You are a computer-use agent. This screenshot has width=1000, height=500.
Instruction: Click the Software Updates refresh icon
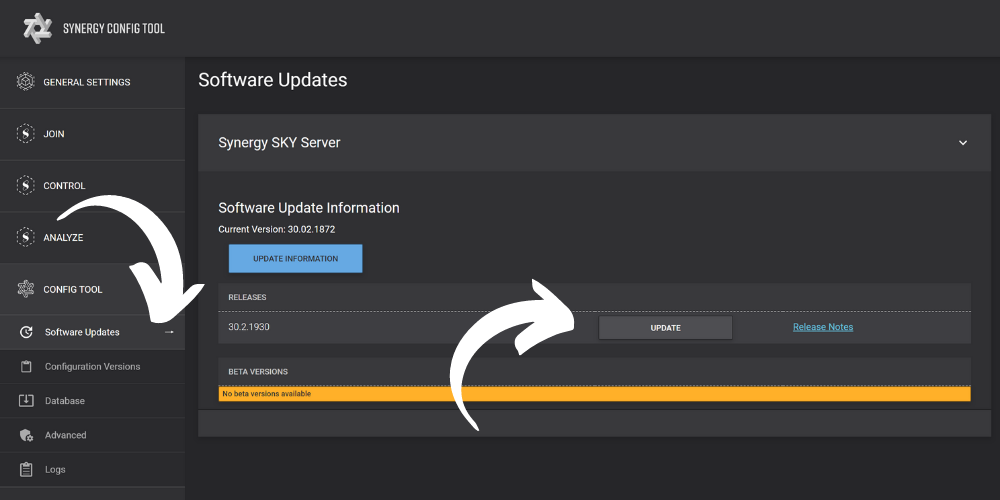pyautogui.click(x=26, y=332)
